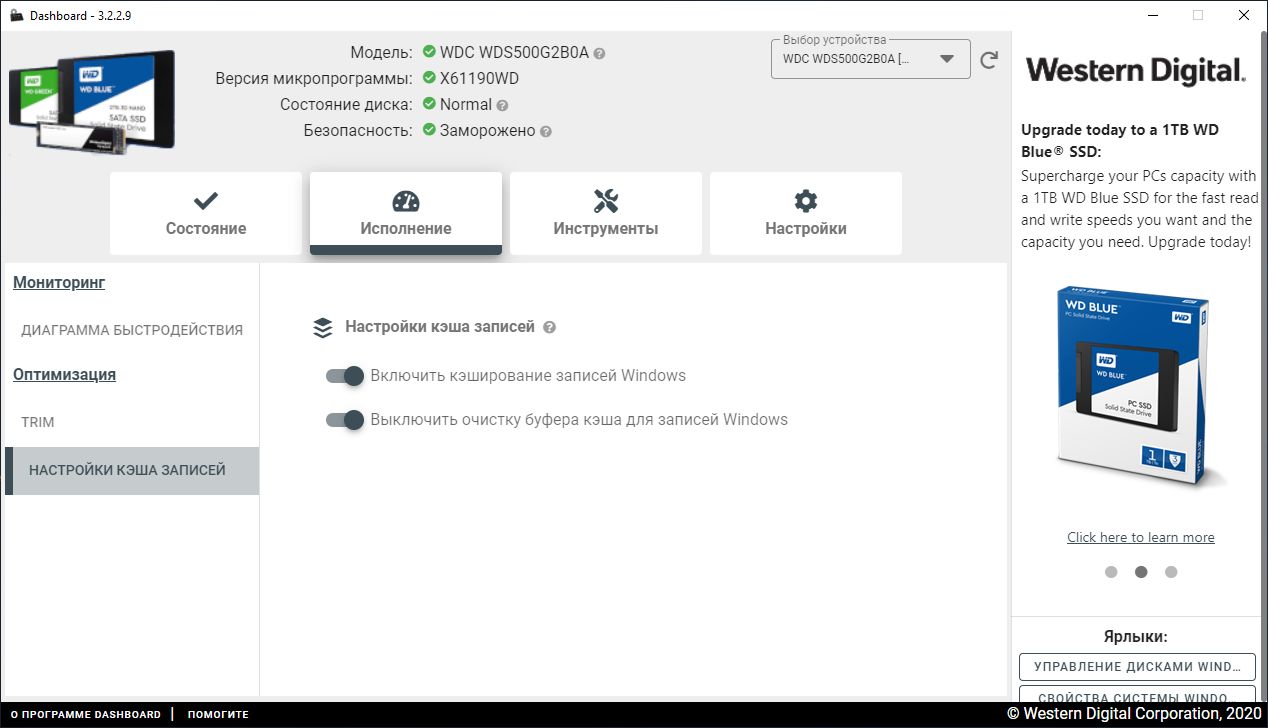Click the model name WDC WDS500G2B0A text
The height and width of the screenshot is (728, 1268).
click(514, 52)
